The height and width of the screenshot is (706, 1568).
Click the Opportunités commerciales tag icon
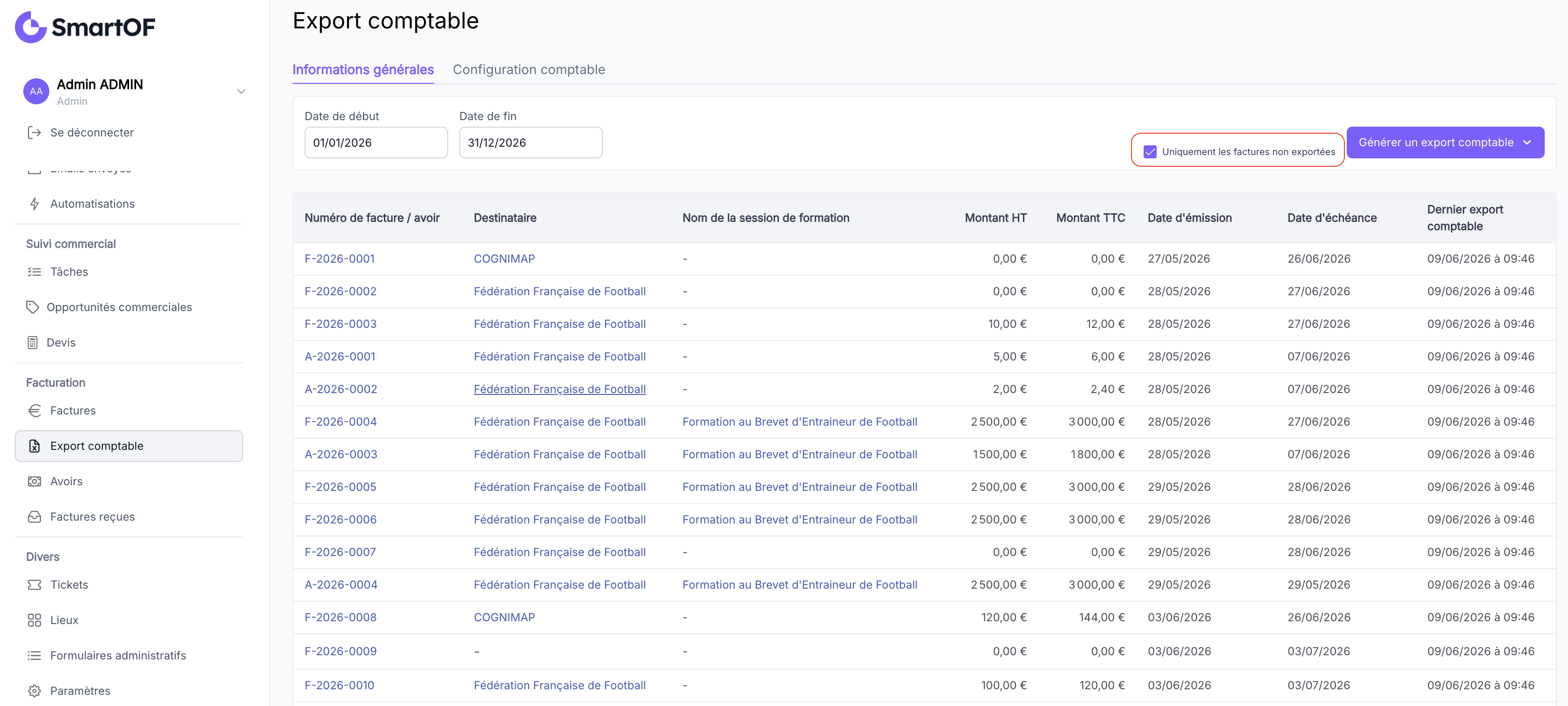click(32, 307)
